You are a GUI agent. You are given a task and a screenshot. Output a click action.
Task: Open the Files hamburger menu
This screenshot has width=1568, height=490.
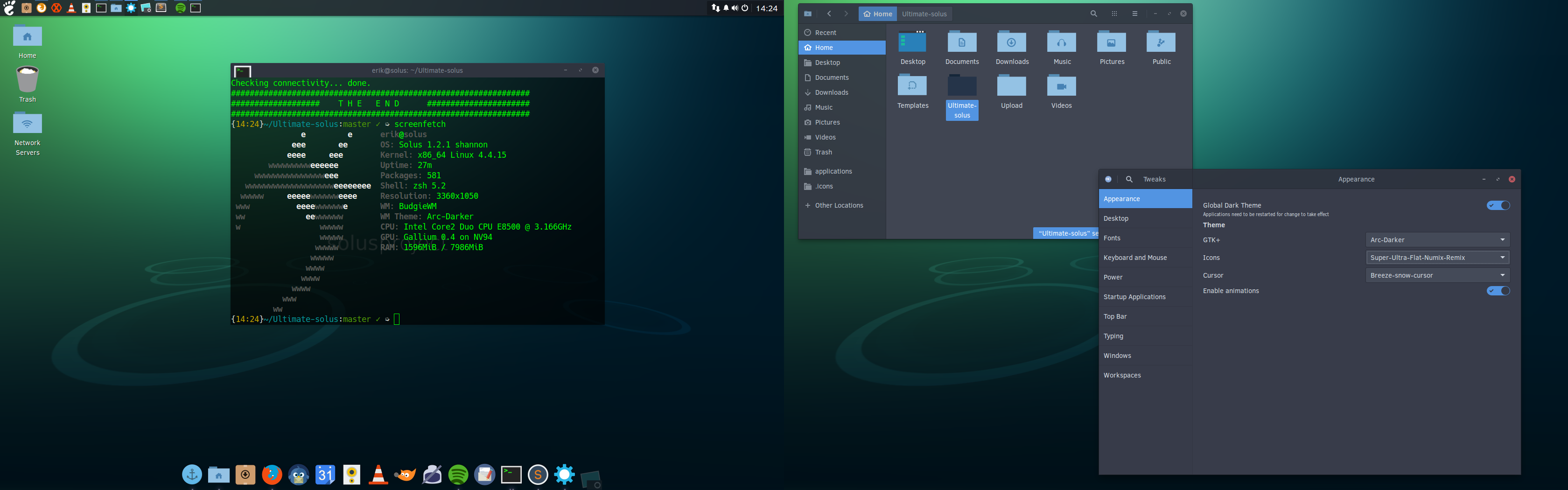click(1134, 14)
